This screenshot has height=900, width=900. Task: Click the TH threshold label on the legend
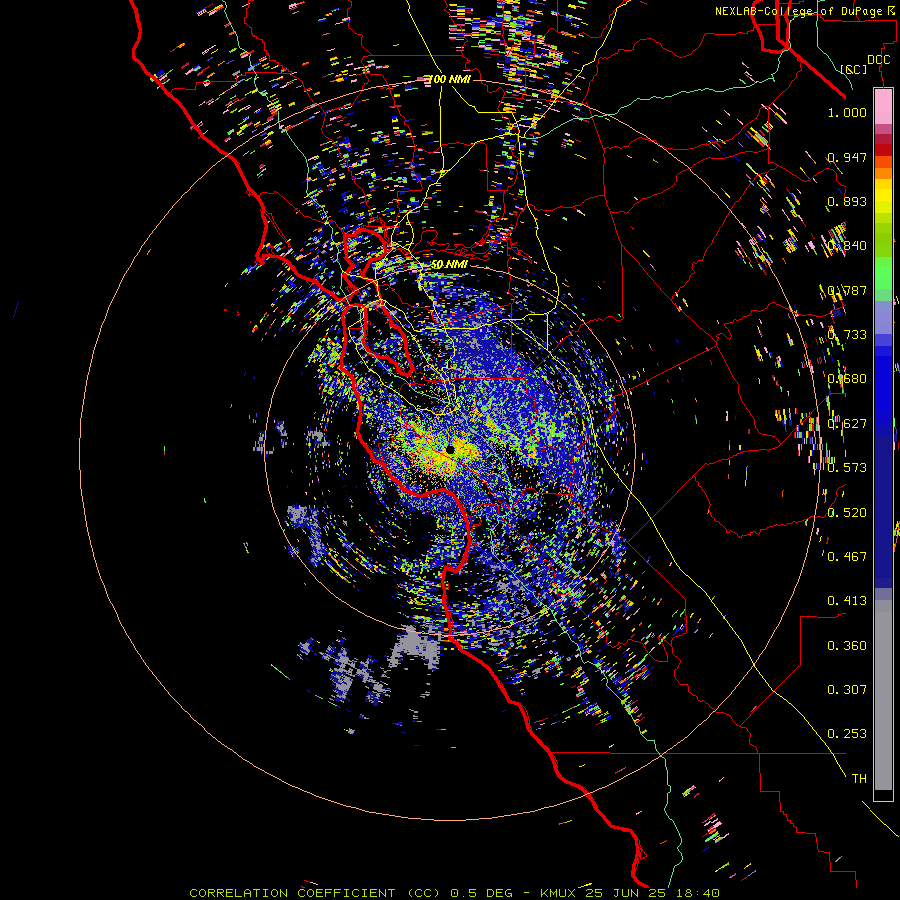[859, 779]
